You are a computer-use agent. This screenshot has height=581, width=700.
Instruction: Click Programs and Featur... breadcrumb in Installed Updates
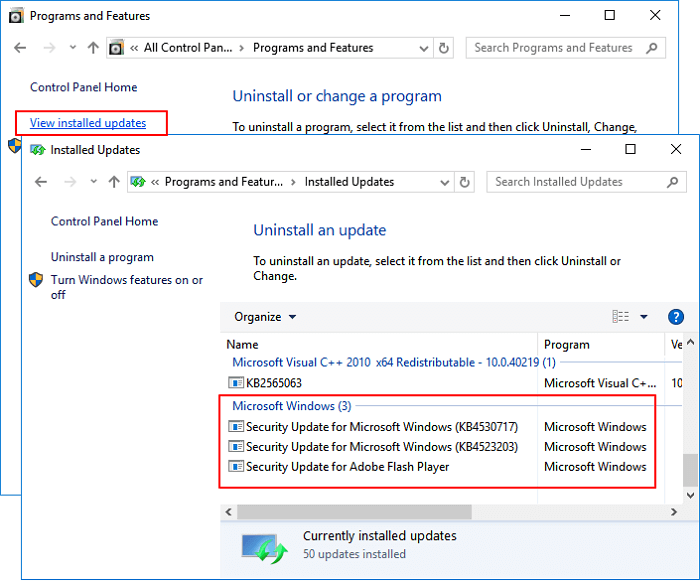[224, 182]
